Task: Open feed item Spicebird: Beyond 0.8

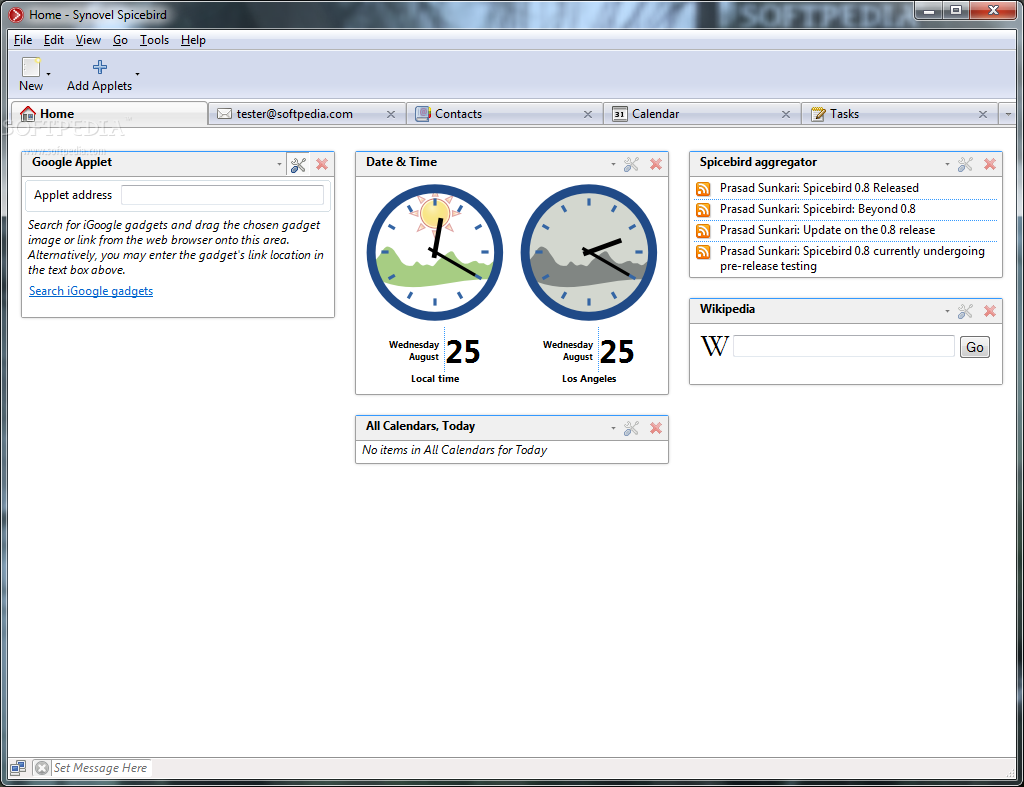Action: [x=818, y=209]
